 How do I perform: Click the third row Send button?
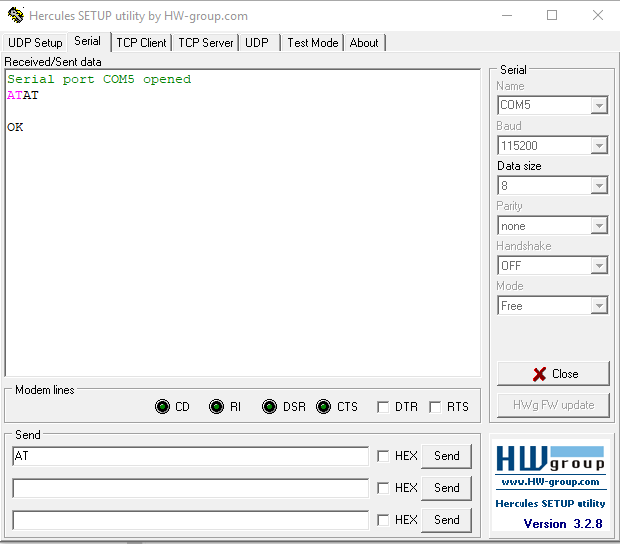pyautogui.click(x=446, y=520)
